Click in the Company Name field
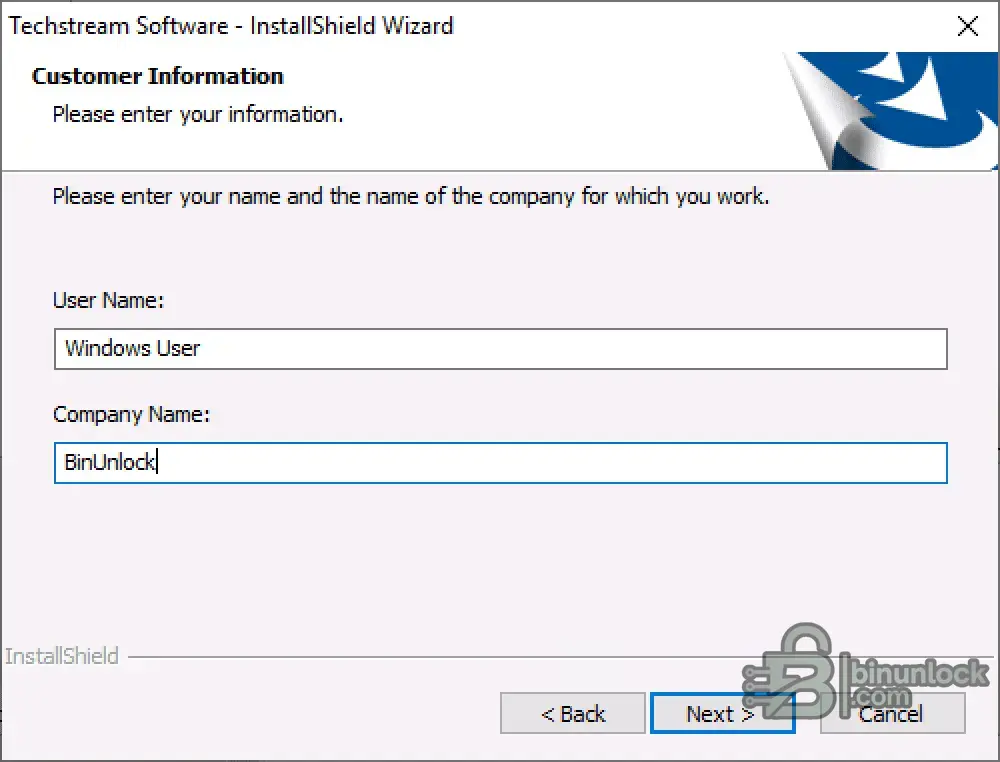The height and width of the screenshot is (762, 1000). tap(501, 463)
